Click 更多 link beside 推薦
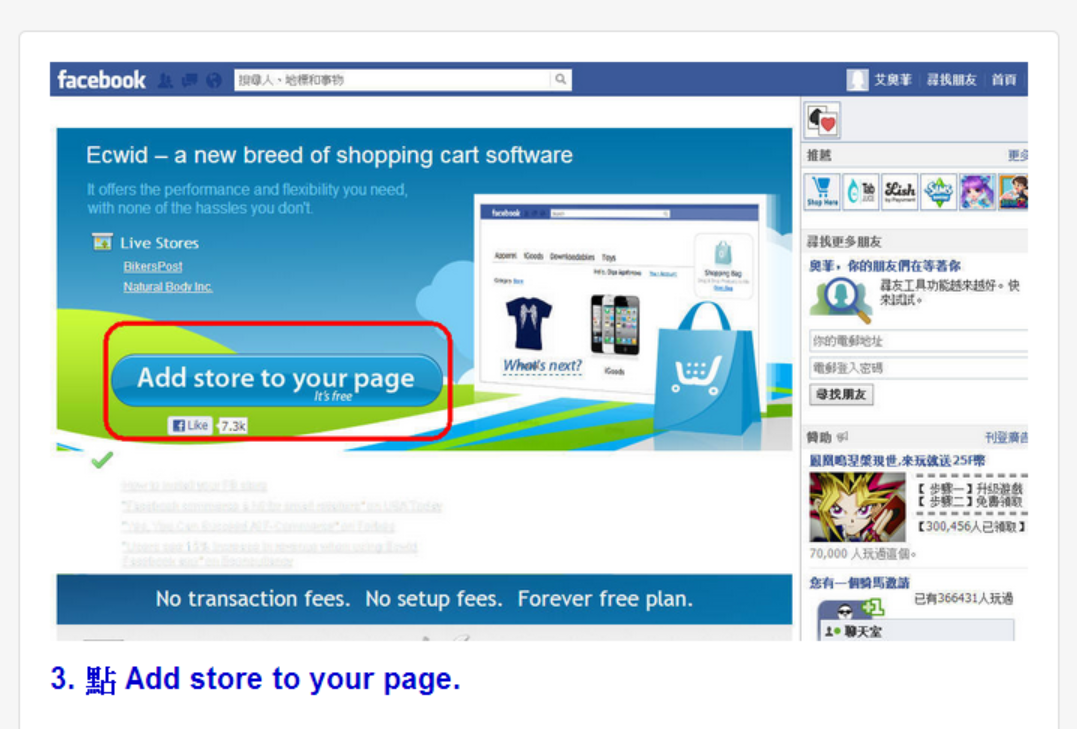 1018,156
